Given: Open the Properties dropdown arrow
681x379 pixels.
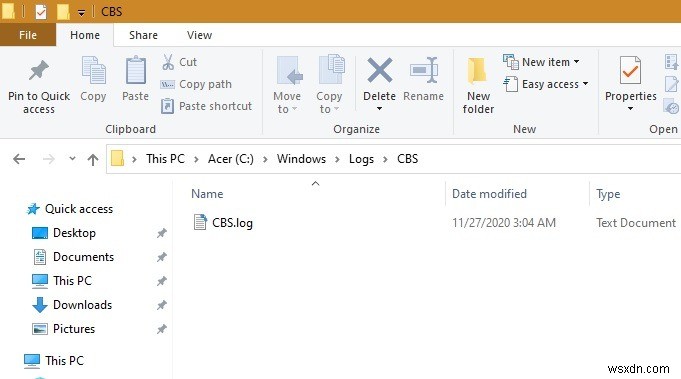Looking at the screenshot, I should click(x=630, y=109).
